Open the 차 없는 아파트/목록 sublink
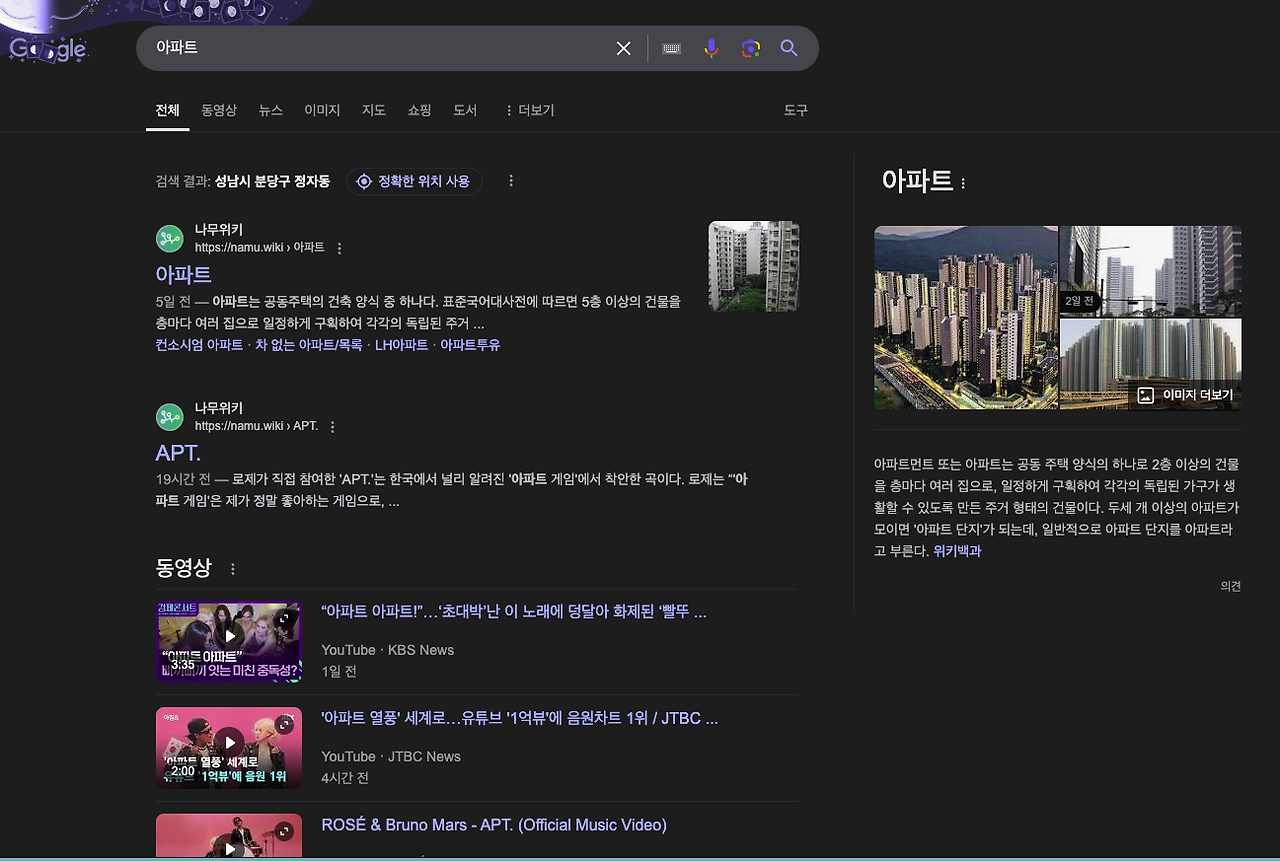1280x861 pixels. tap(309, 345)
